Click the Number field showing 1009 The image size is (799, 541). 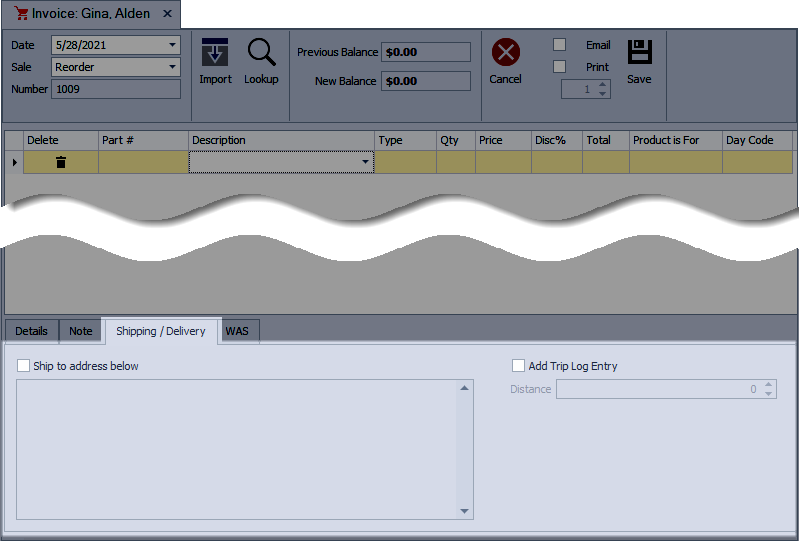click(x=116, y=89)
